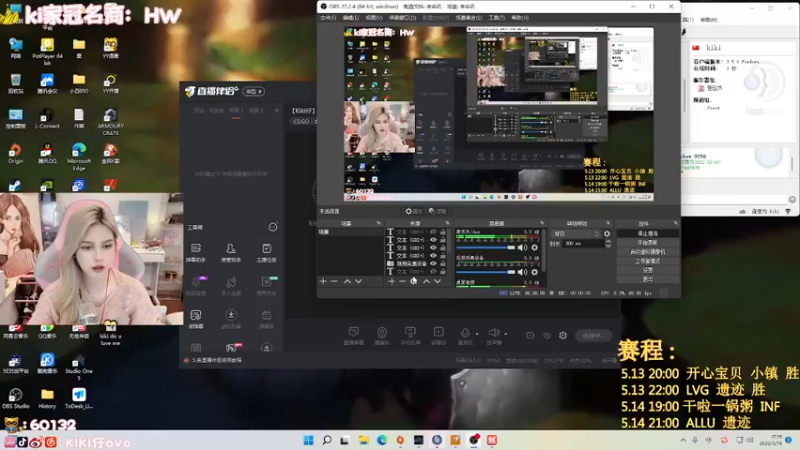Viewport: 800px width, 450px height.
Task: Toggle eye on bottom-most text source
Action: (x=433, y=271)
